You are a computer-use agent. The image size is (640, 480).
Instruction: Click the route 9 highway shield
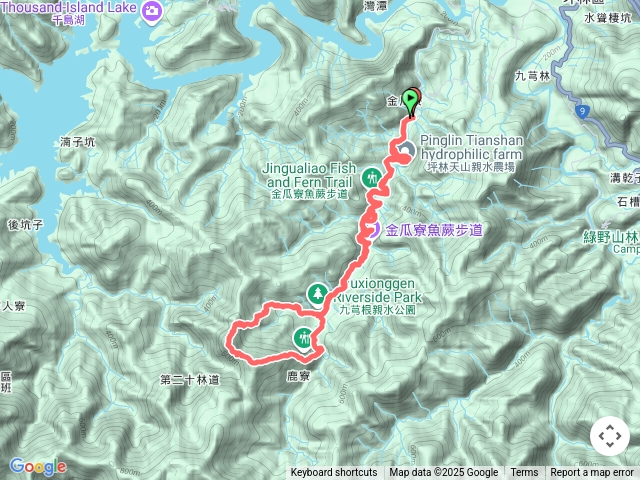coord(582,111)
